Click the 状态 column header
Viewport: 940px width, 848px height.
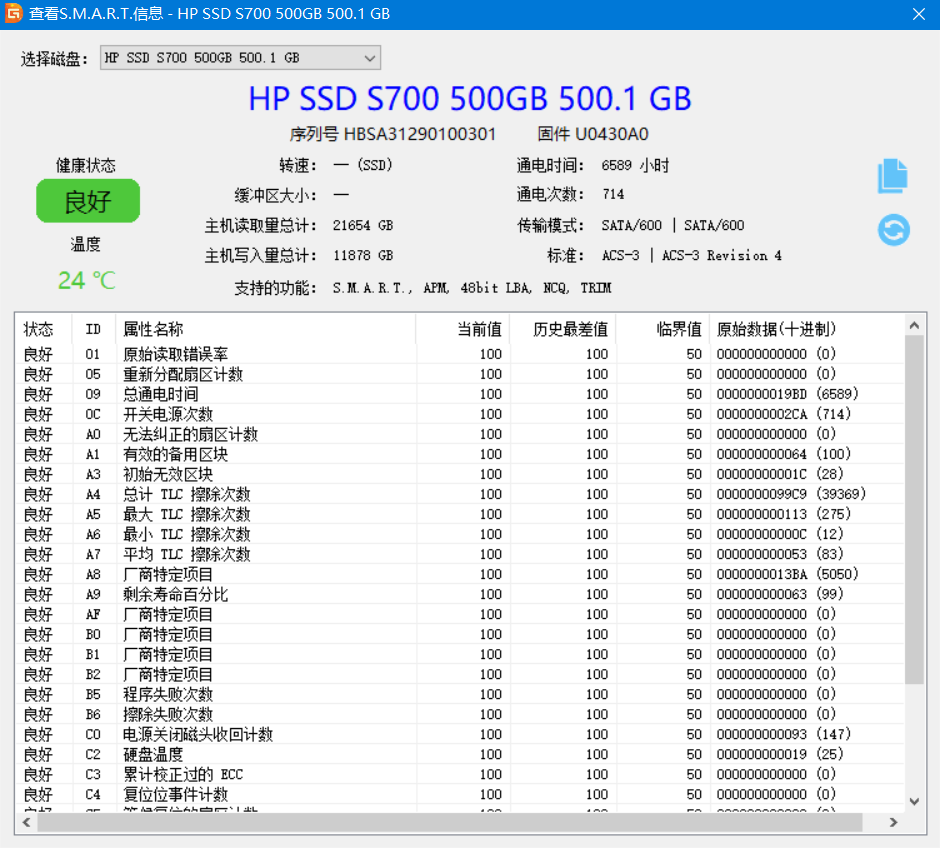(x=42, y=329)
